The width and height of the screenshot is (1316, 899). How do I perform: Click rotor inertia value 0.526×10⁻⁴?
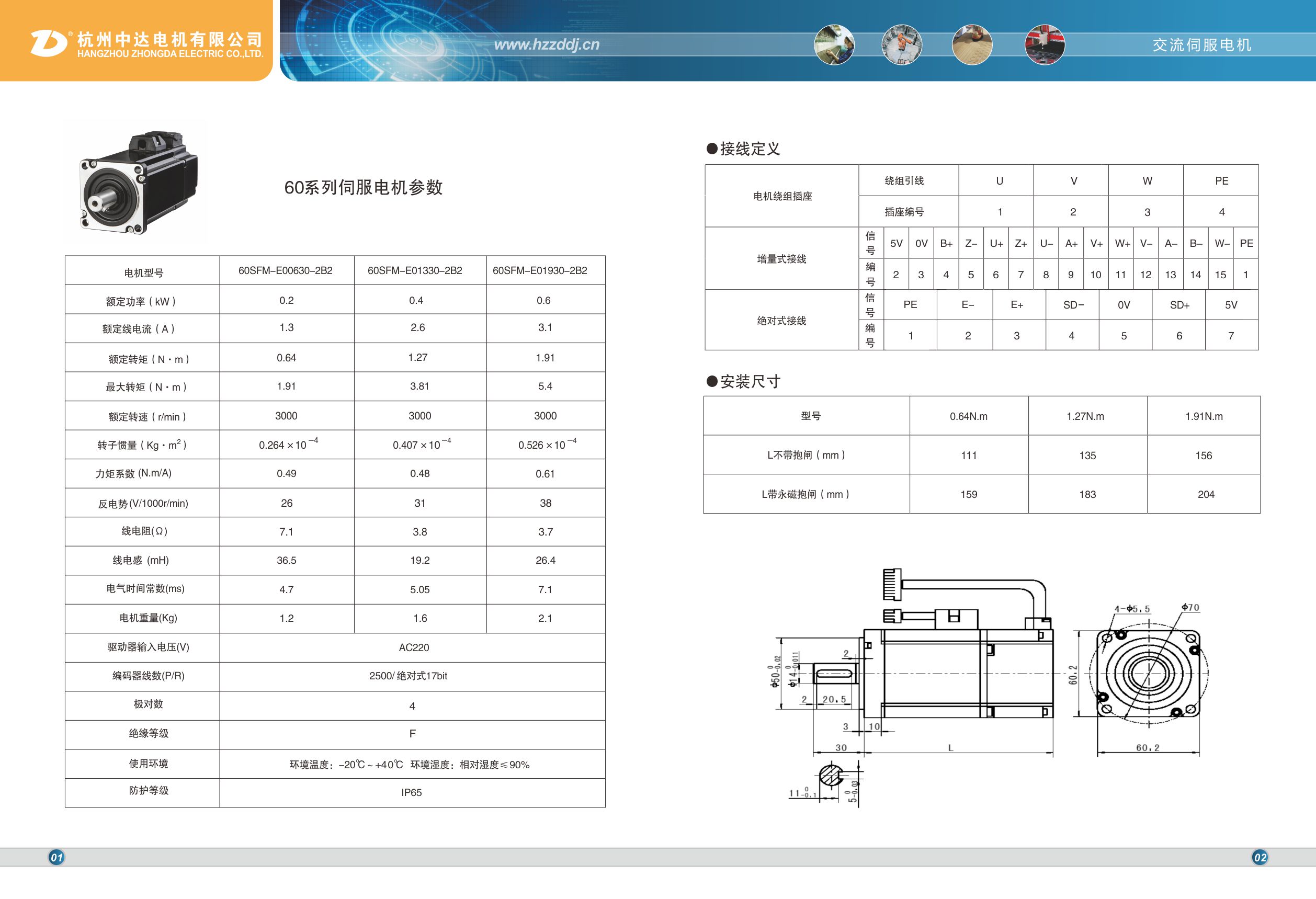(547, 443)
